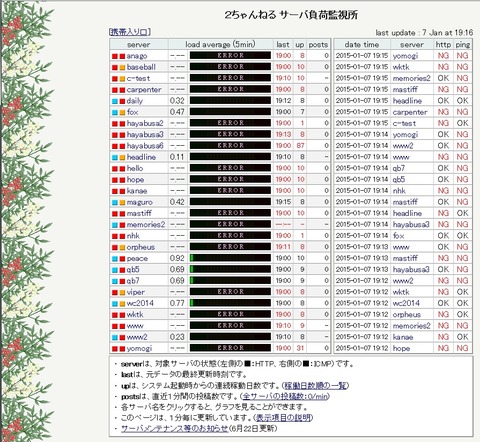Viewport: 480px width, 442px height.
Task: Open the viper server graph link
Action: (136, 292)
